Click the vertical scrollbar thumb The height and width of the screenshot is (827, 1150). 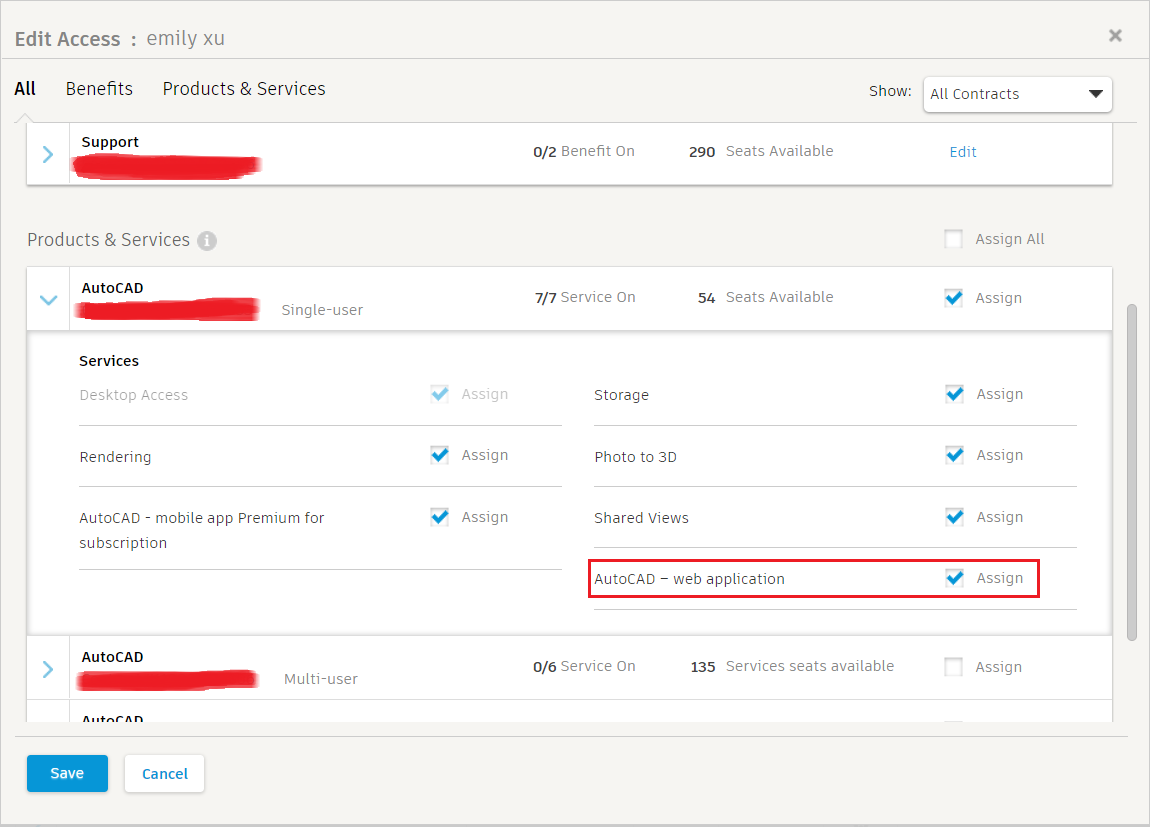tap(1132, 470)
